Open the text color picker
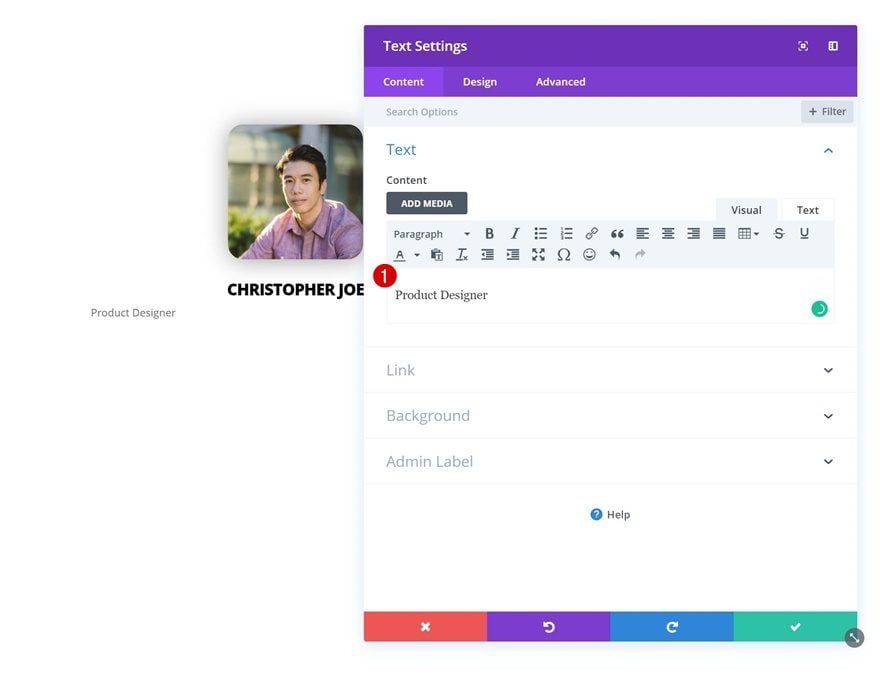The image size is (880, 675). click(x=400, y=255)
